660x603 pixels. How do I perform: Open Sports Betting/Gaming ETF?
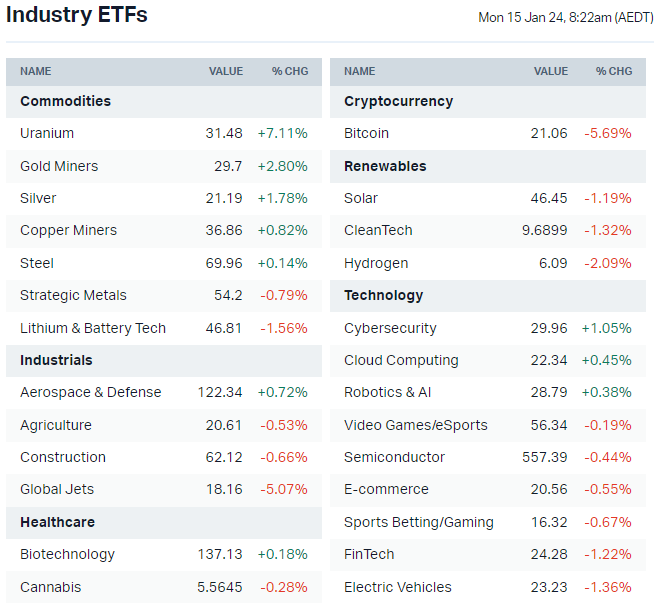pos(418,522)
